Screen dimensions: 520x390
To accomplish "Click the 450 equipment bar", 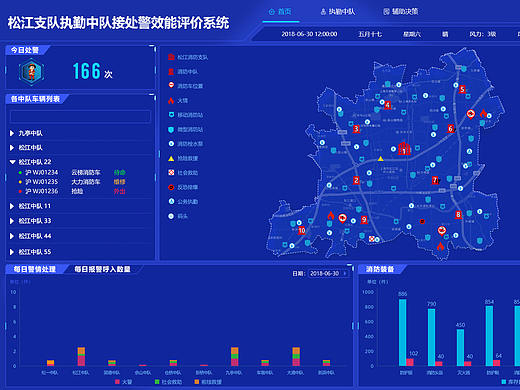I will pos(460,348).
